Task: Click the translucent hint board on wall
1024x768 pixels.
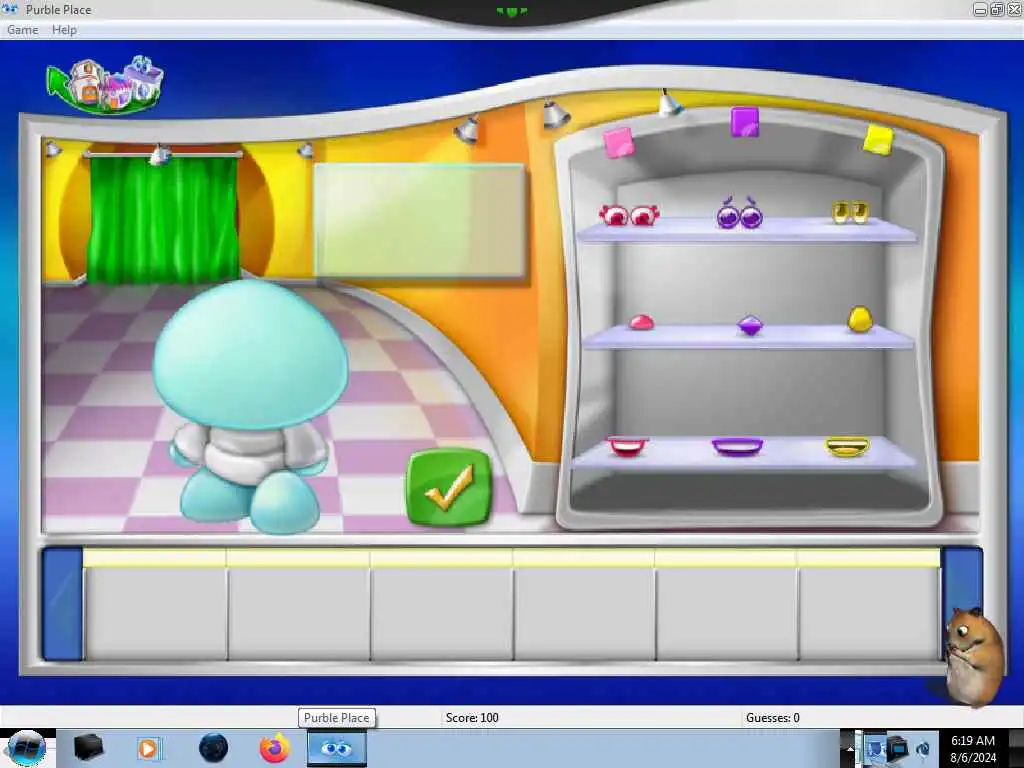Action: 419,221
